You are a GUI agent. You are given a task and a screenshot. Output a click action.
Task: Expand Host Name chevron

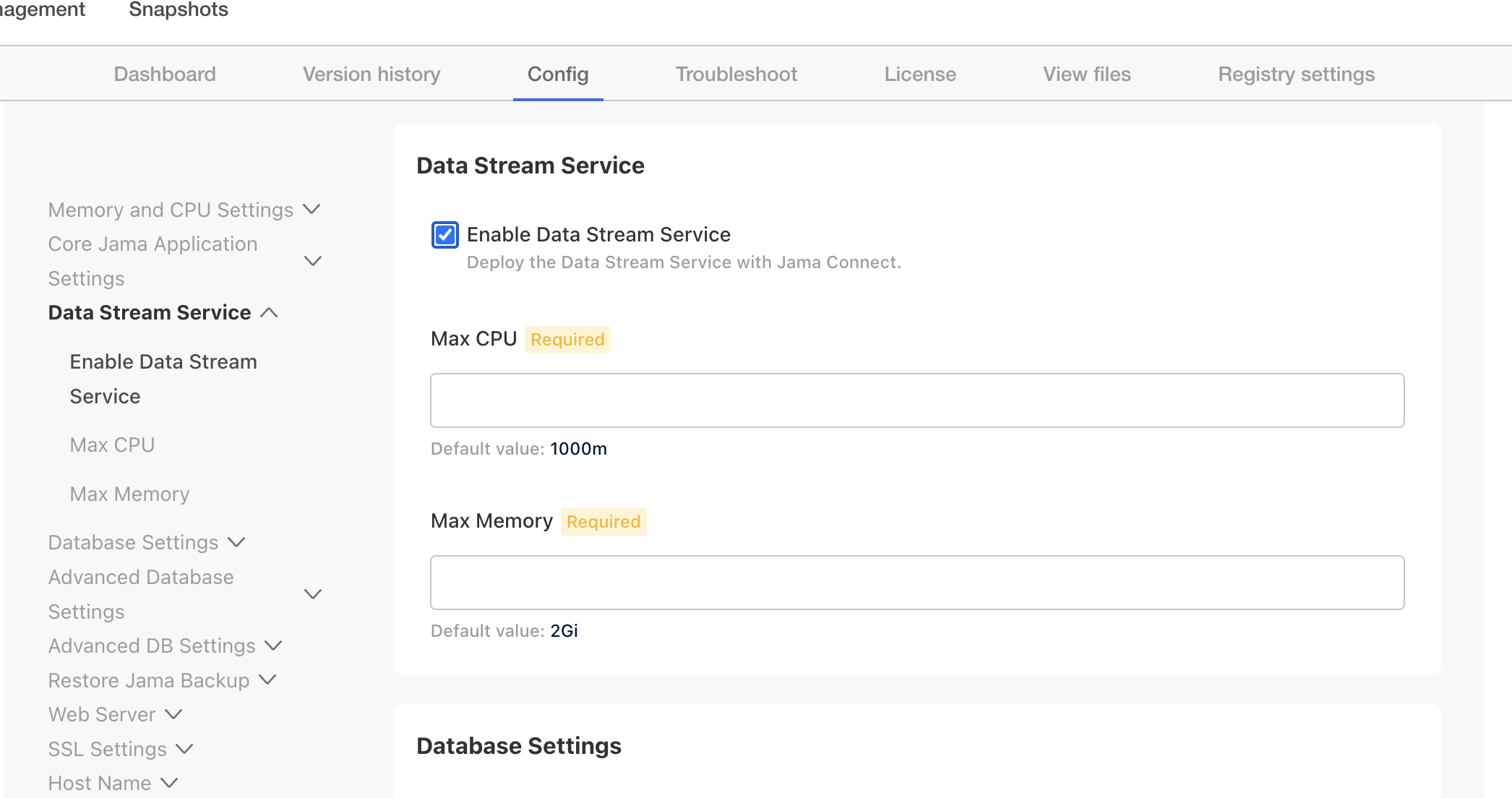(169, 783)
